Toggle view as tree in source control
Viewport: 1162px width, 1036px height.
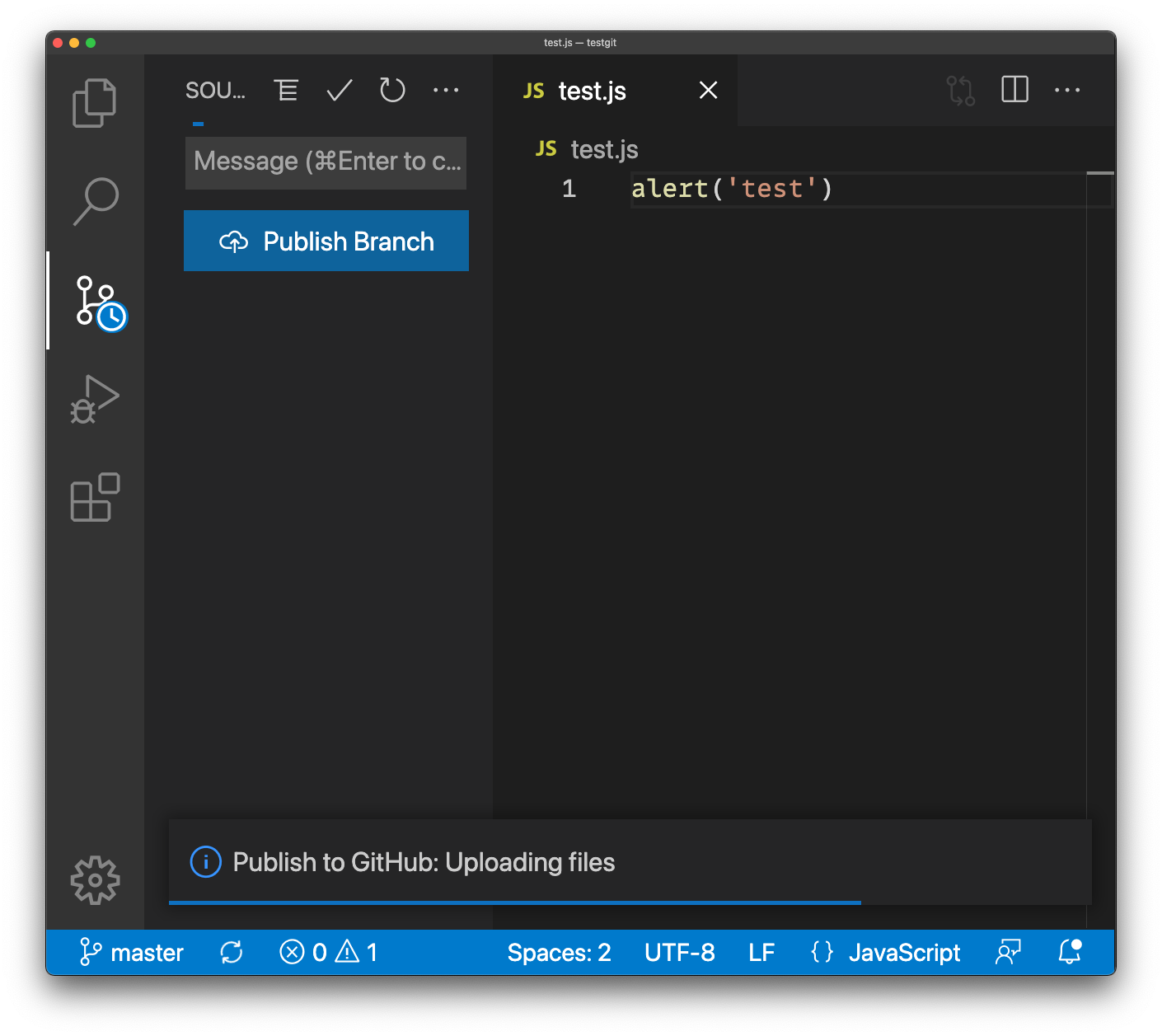tap(286, 91)
